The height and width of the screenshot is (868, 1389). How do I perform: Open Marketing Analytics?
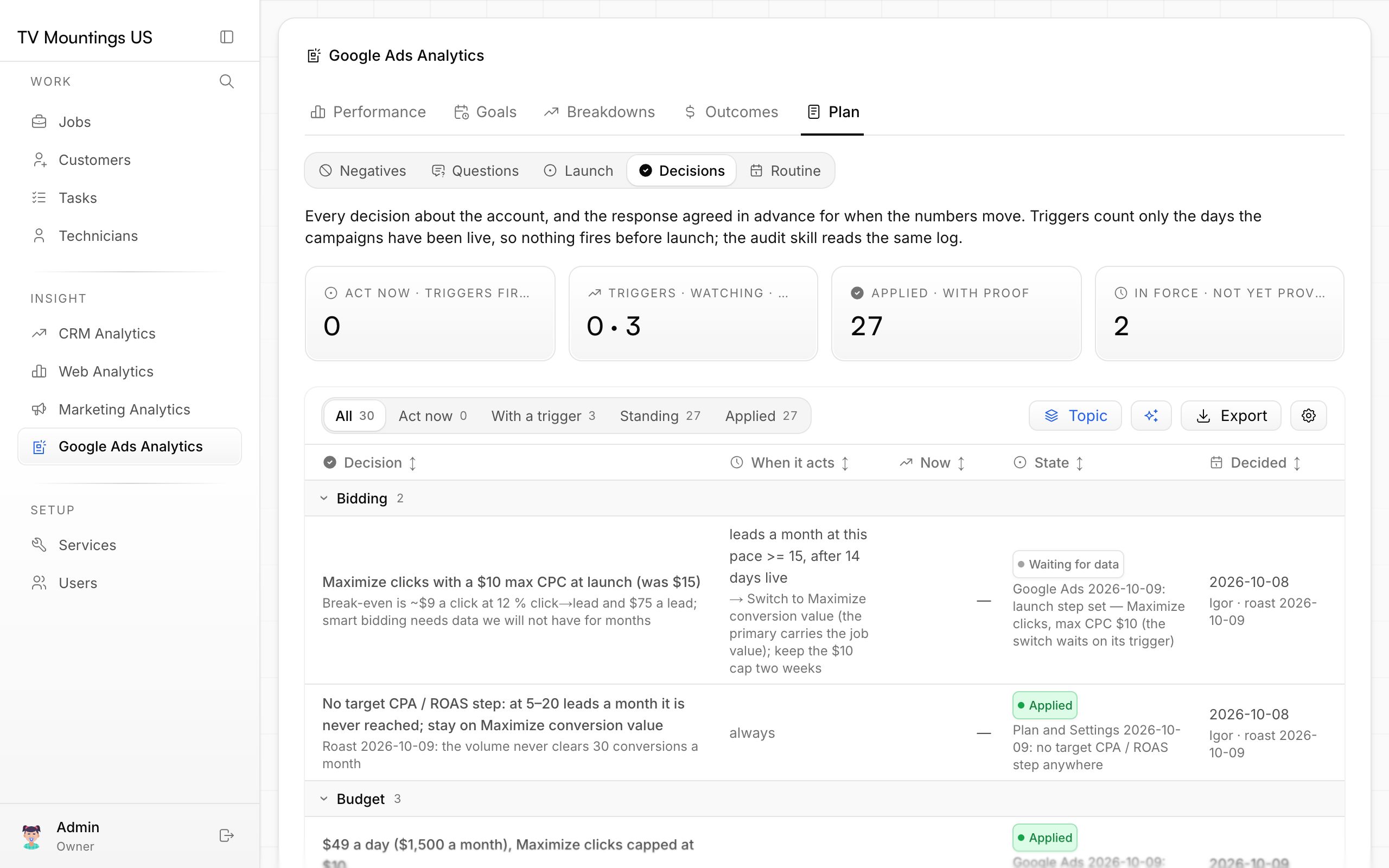[130, 409]
